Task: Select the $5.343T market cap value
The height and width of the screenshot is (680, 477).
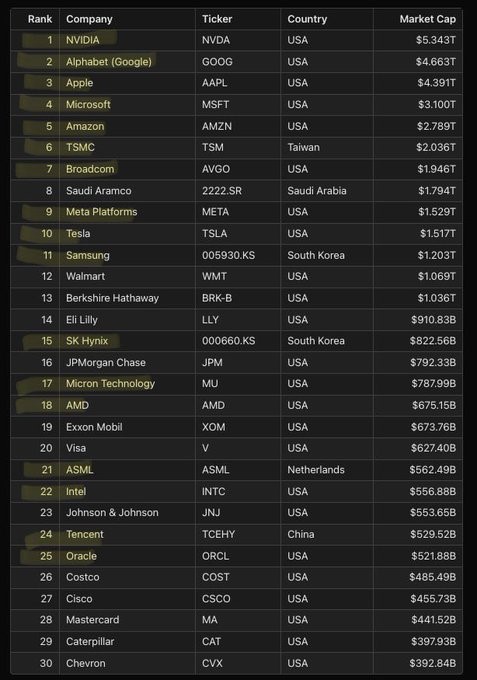Action: click(x=436, y=40)
